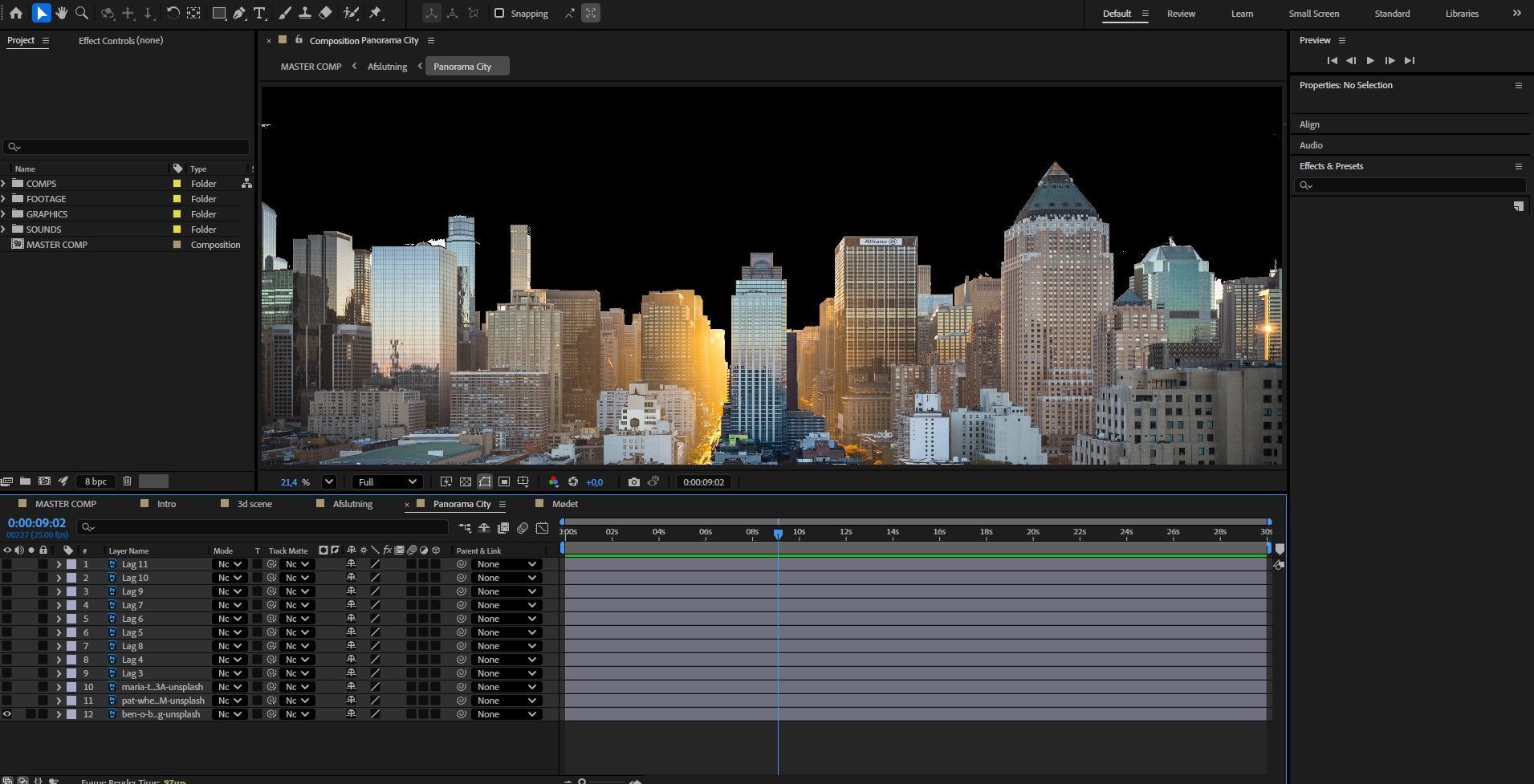Play the composition preview
Image resolution: width=1534 pixels, height=784 pixels.
1370,60
